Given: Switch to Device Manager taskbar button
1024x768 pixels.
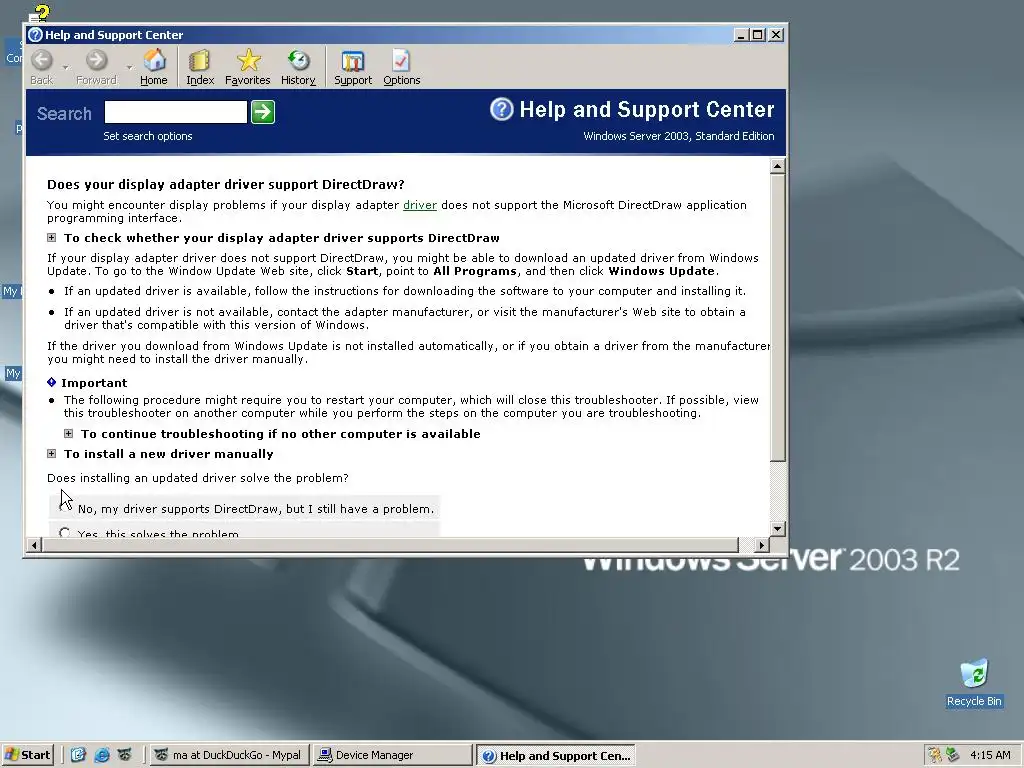Looking at the screenshot, I should (392, 755).
